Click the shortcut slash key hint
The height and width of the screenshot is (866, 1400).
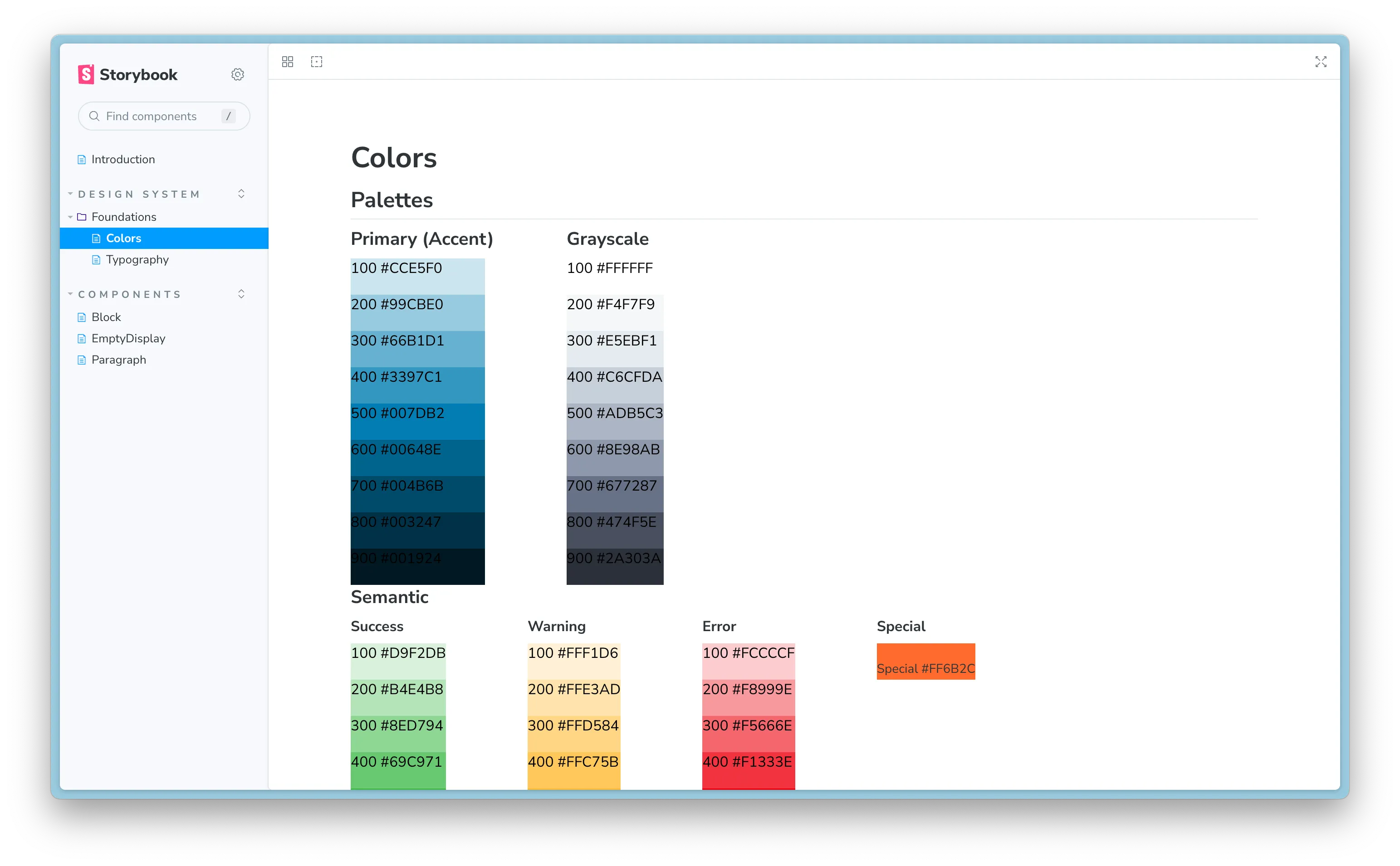[229, 115]
